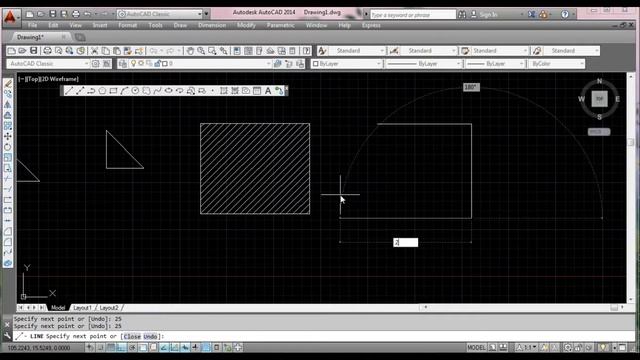Viewport: 640px width, 360px height.
Task: Select the Arc tool
Action: tap(124, 91)
